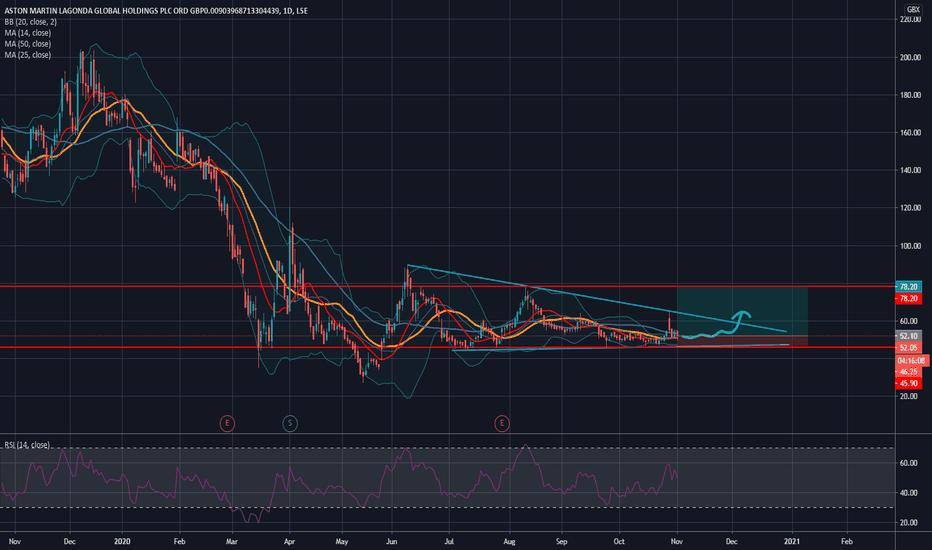Select the MA (25, close) indicator label
Image resolution: width=932 pixels, height=550 pixels.
[x=28, y=55]
